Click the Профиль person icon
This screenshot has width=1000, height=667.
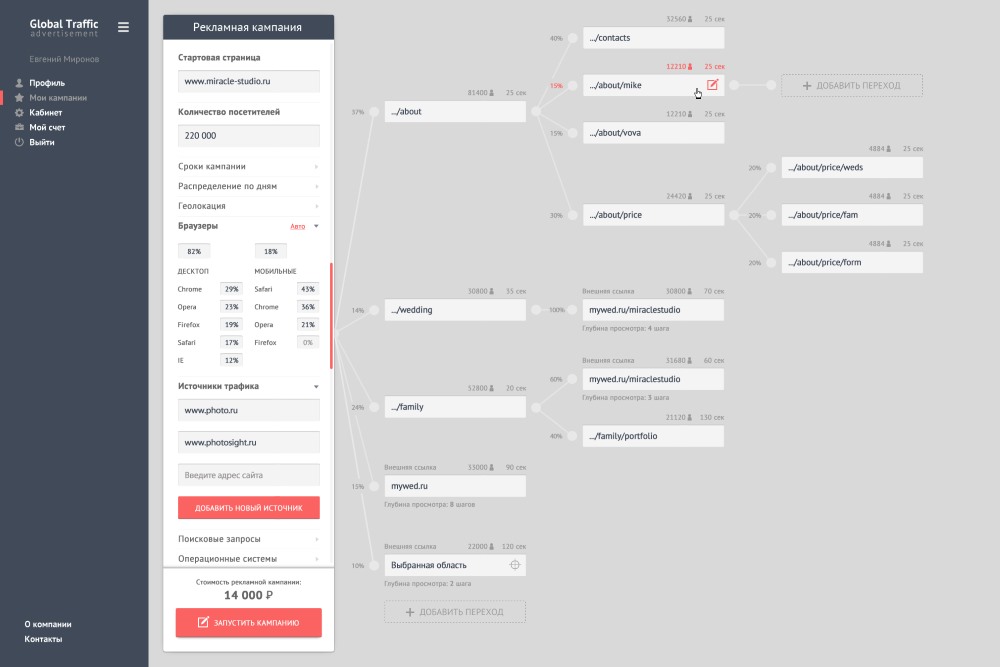click(x=19, y=83)
